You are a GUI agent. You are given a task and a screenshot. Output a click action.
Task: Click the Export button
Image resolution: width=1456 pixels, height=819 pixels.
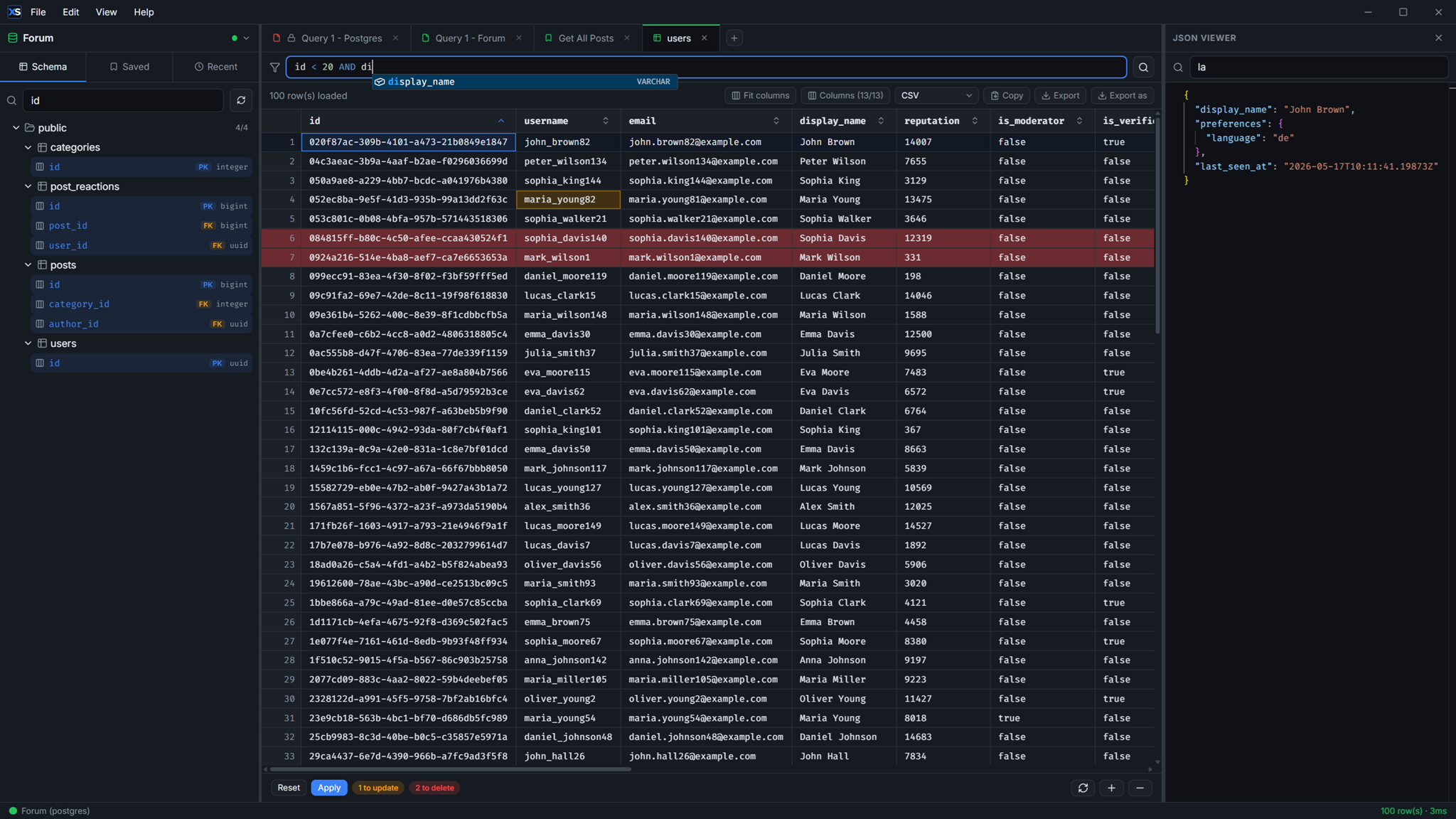tap(1060, 95)
